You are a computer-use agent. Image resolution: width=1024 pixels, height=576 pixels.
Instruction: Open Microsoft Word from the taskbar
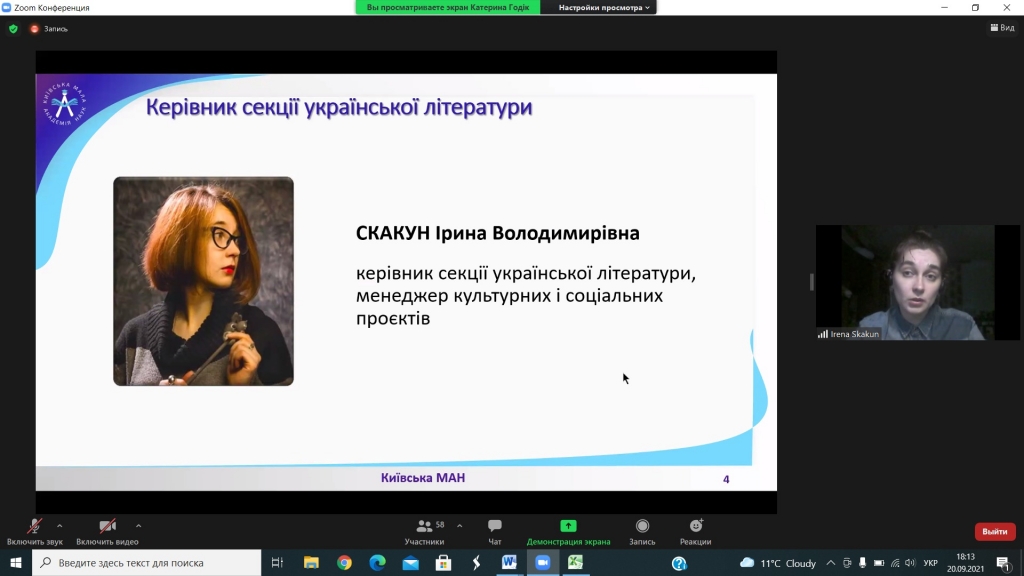point(508,563)
